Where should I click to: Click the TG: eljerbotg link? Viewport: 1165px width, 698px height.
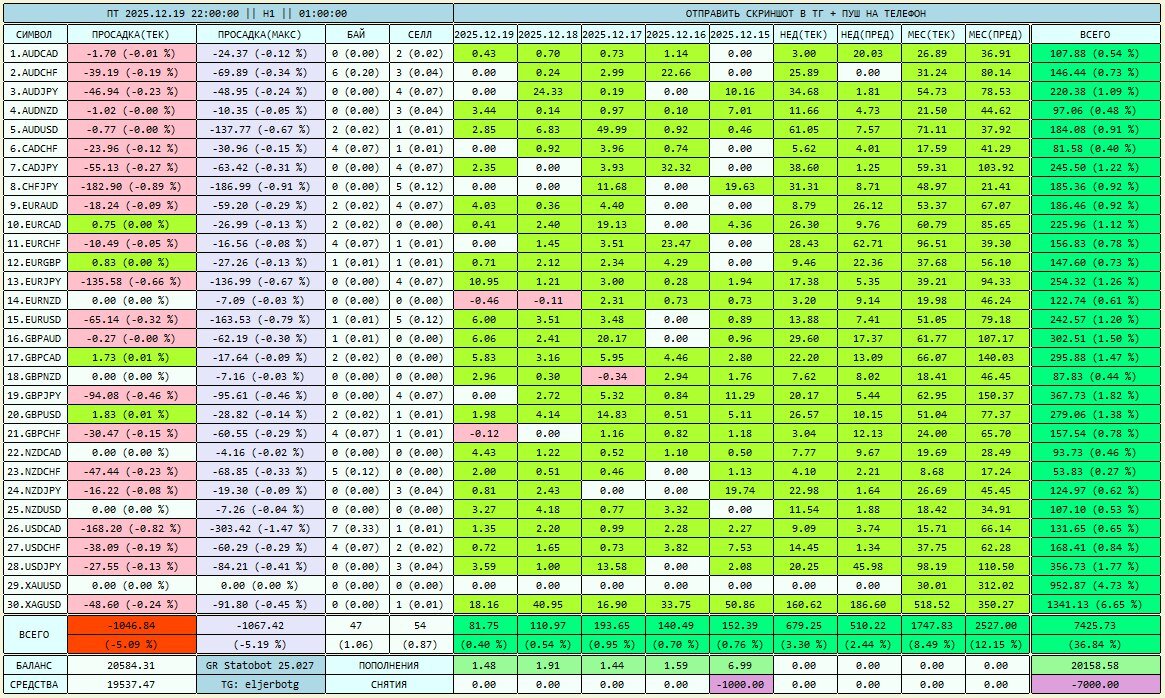(x=261, y=685)
